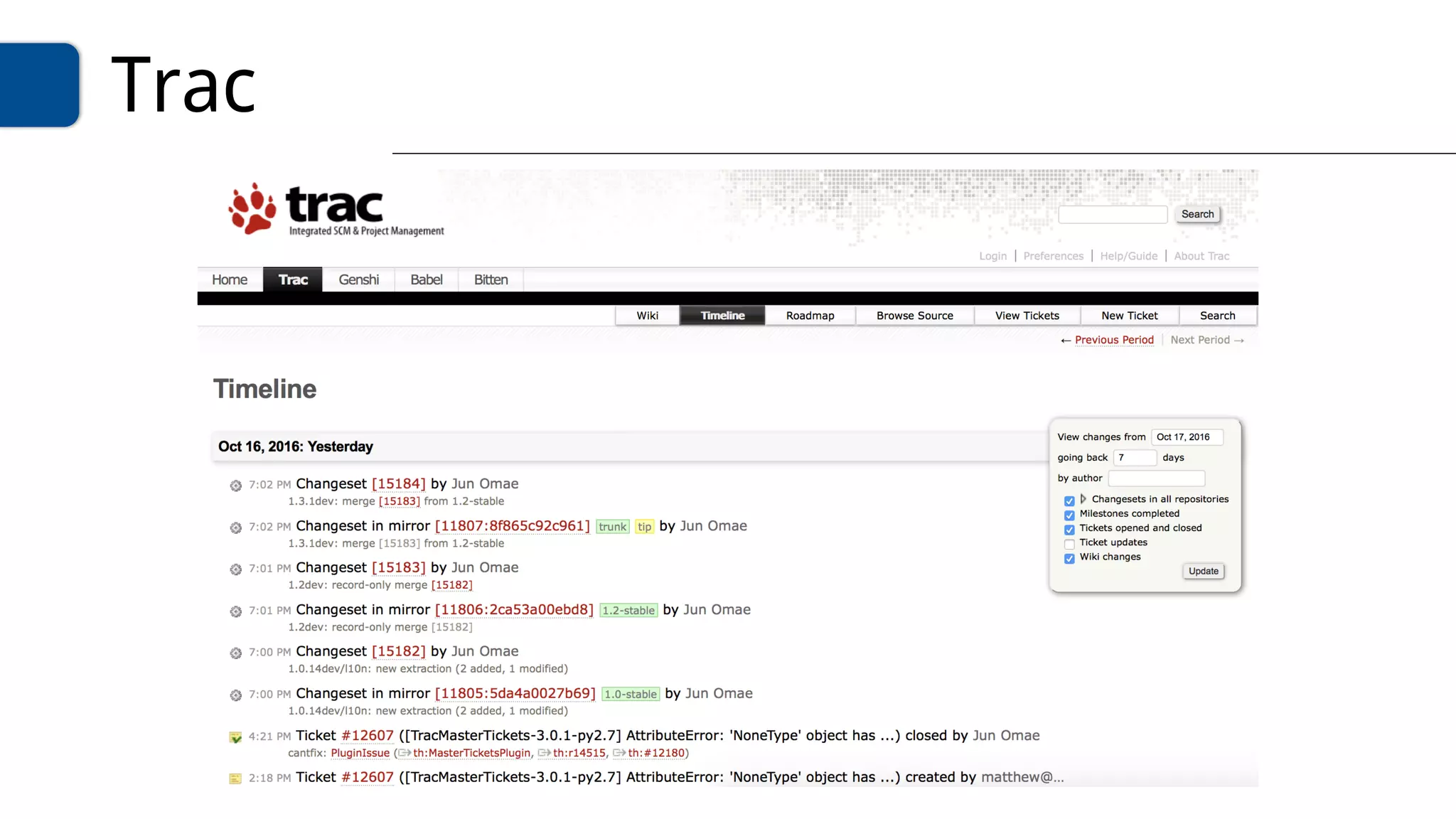The width and height of the screenshot is (1456, 819).
Task: Open ticket #12607 created entry
Action: [368, 777]
